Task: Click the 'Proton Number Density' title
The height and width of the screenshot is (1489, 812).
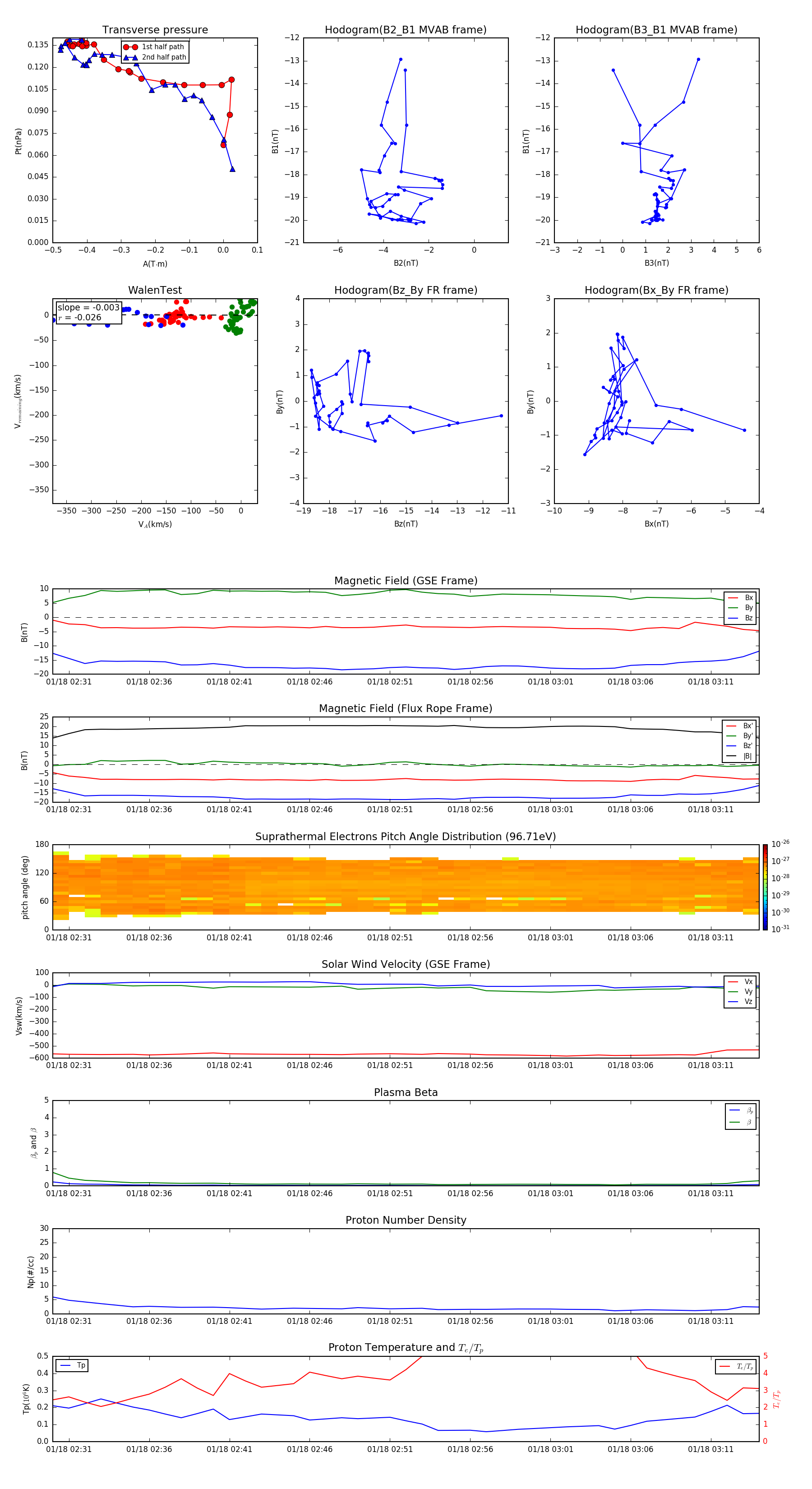Action: [x=406, y=1220]
